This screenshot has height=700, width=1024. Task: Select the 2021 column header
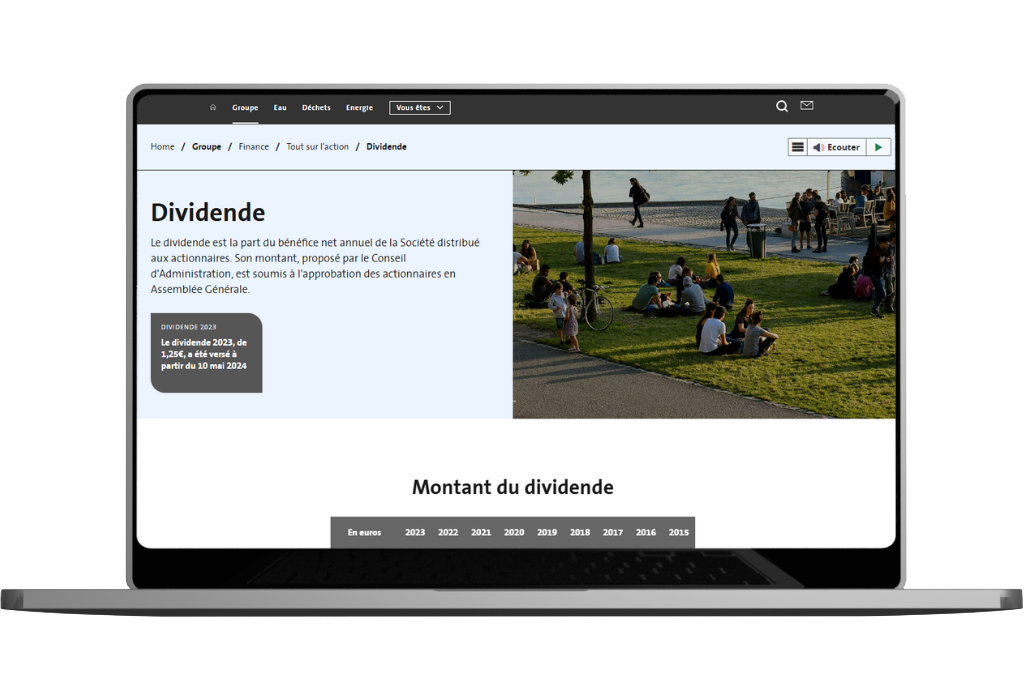[x=481, y=533]
